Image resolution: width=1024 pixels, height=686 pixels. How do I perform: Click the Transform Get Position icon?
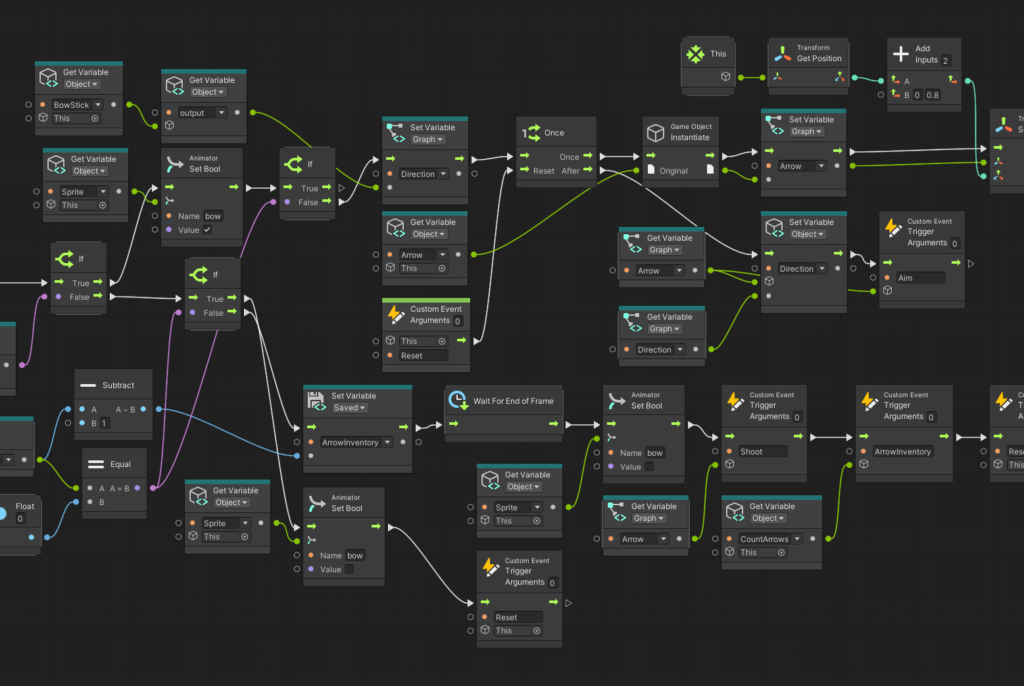pos(782,54)
